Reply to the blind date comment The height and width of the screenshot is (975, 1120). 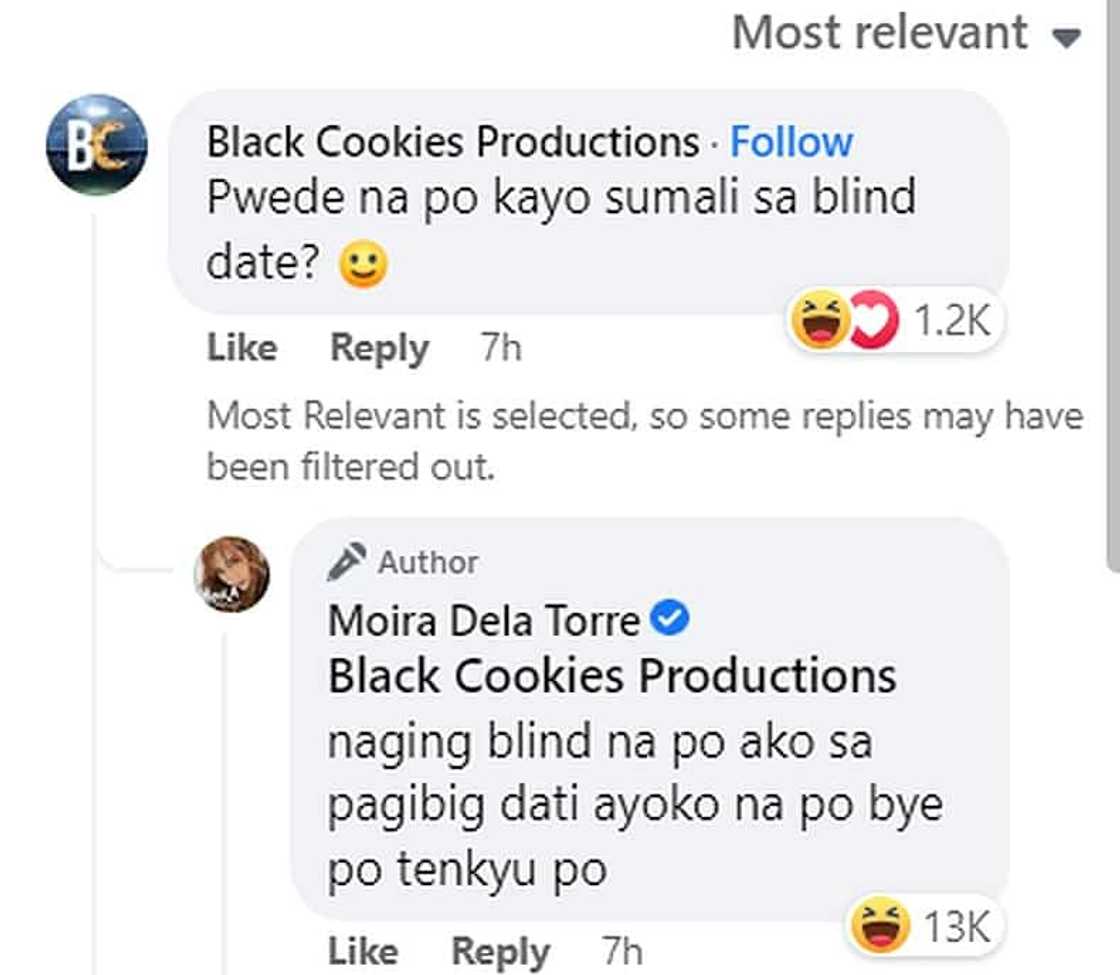point(379,349)
